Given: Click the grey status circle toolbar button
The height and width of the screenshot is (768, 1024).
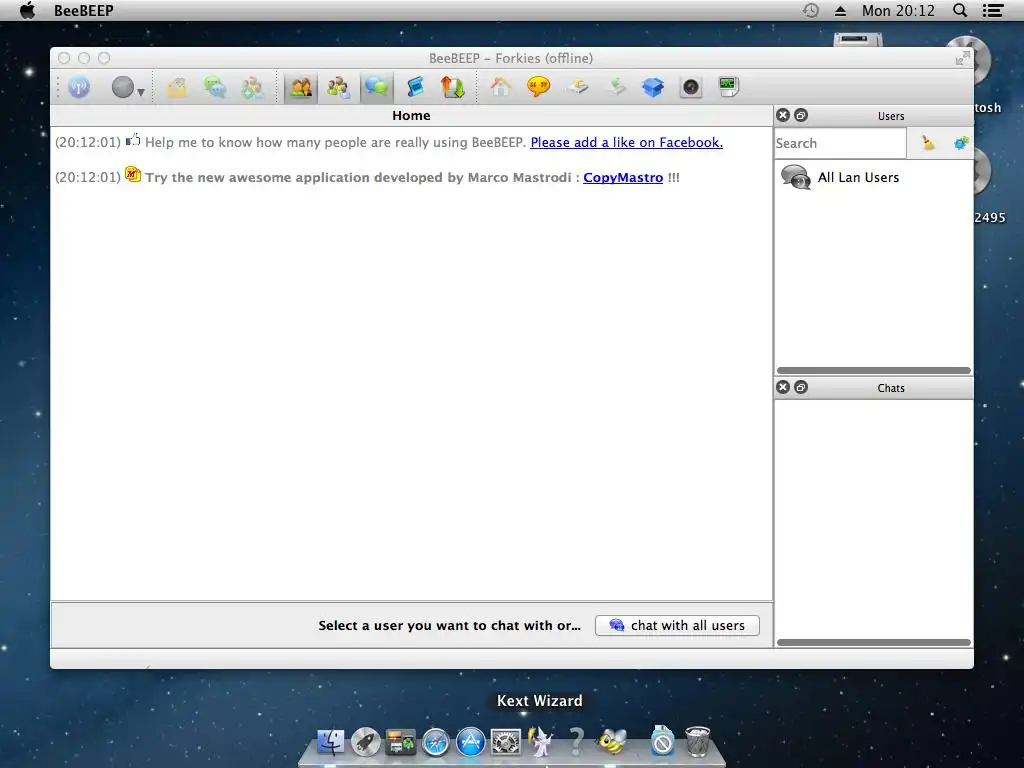Looking at the screenshot, I should click(122, 87).
